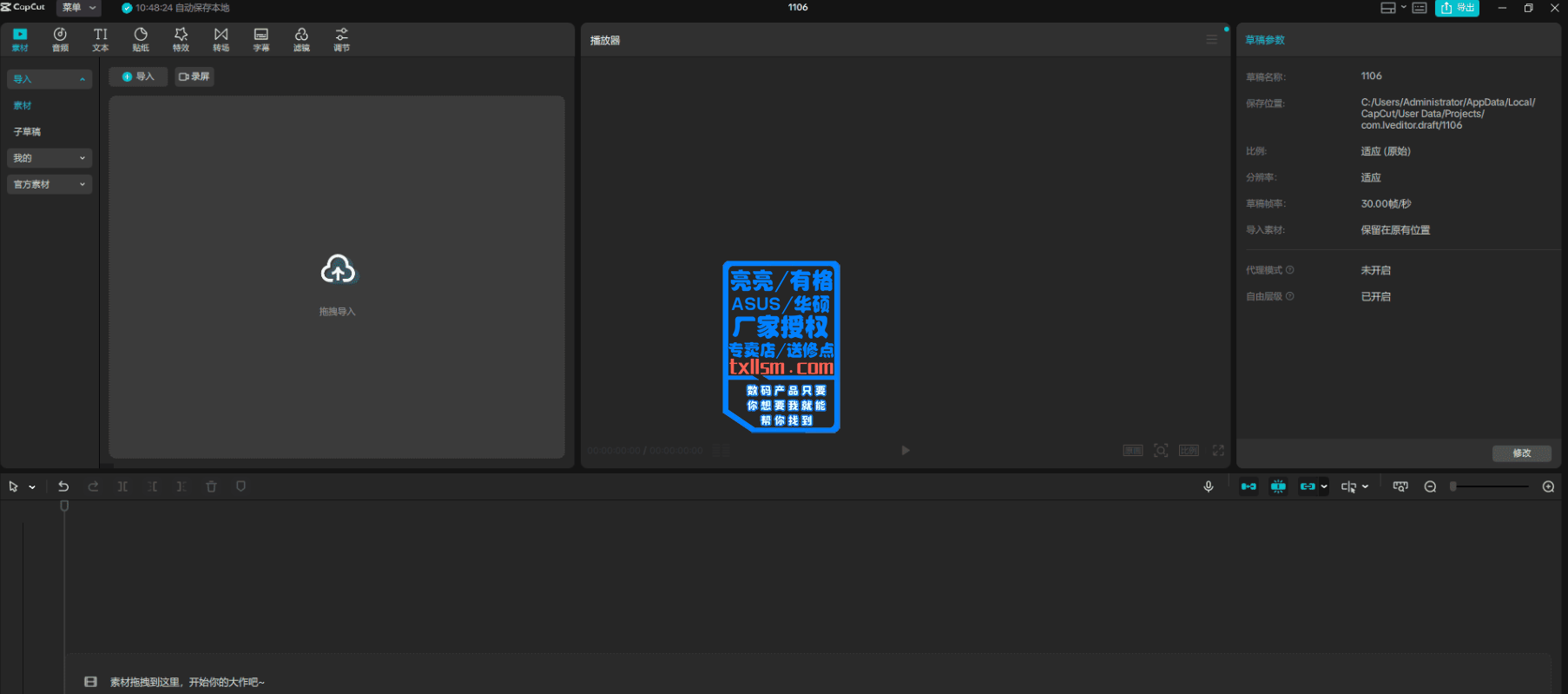Click the 录屏 screen record button
The height and width of the screenshot is (694, 1568).
pyautogui.click(x=194, y=76)
